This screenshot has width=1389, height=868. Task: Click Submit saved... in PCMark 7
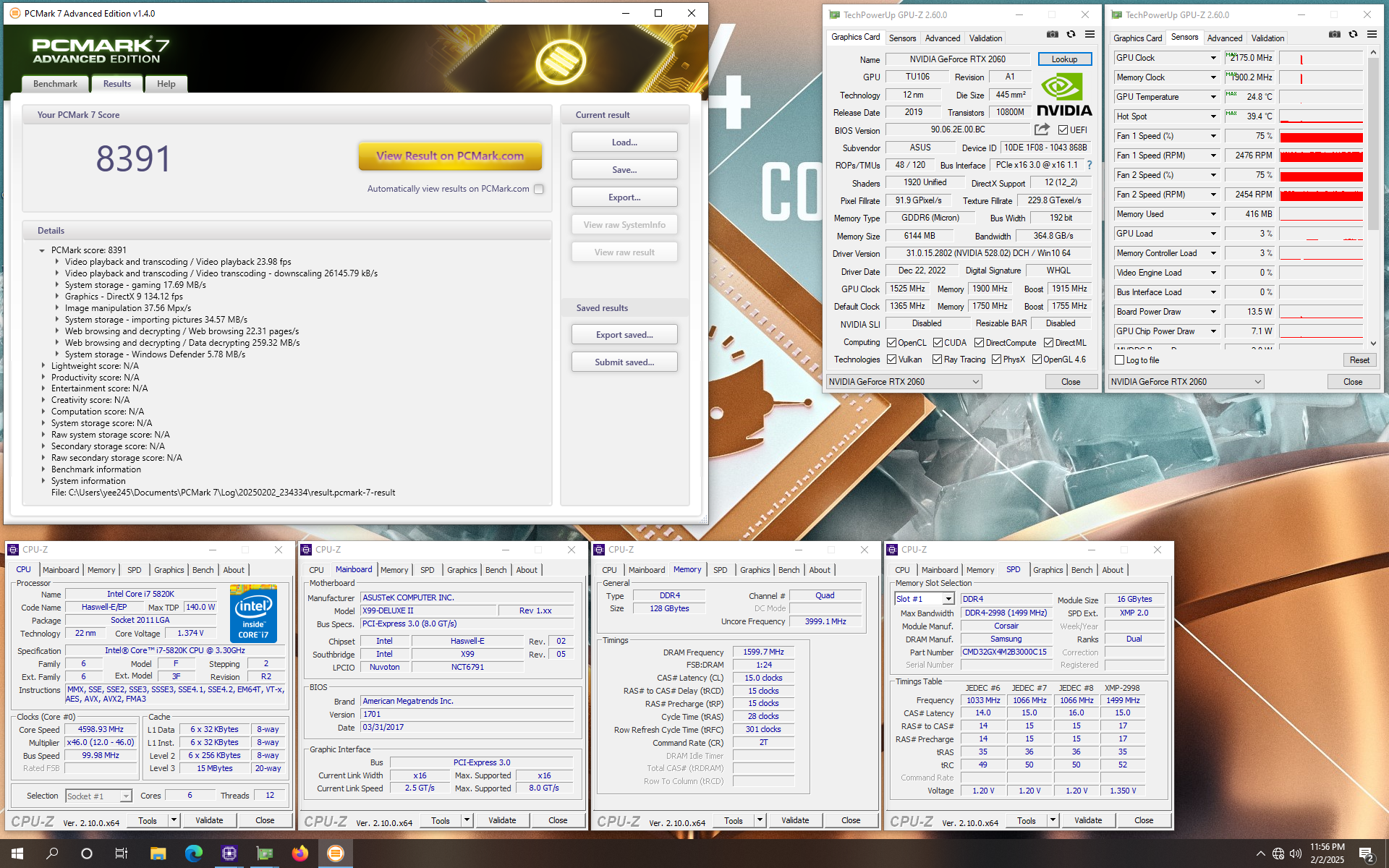pyautogui.click(x=624, y=362)
